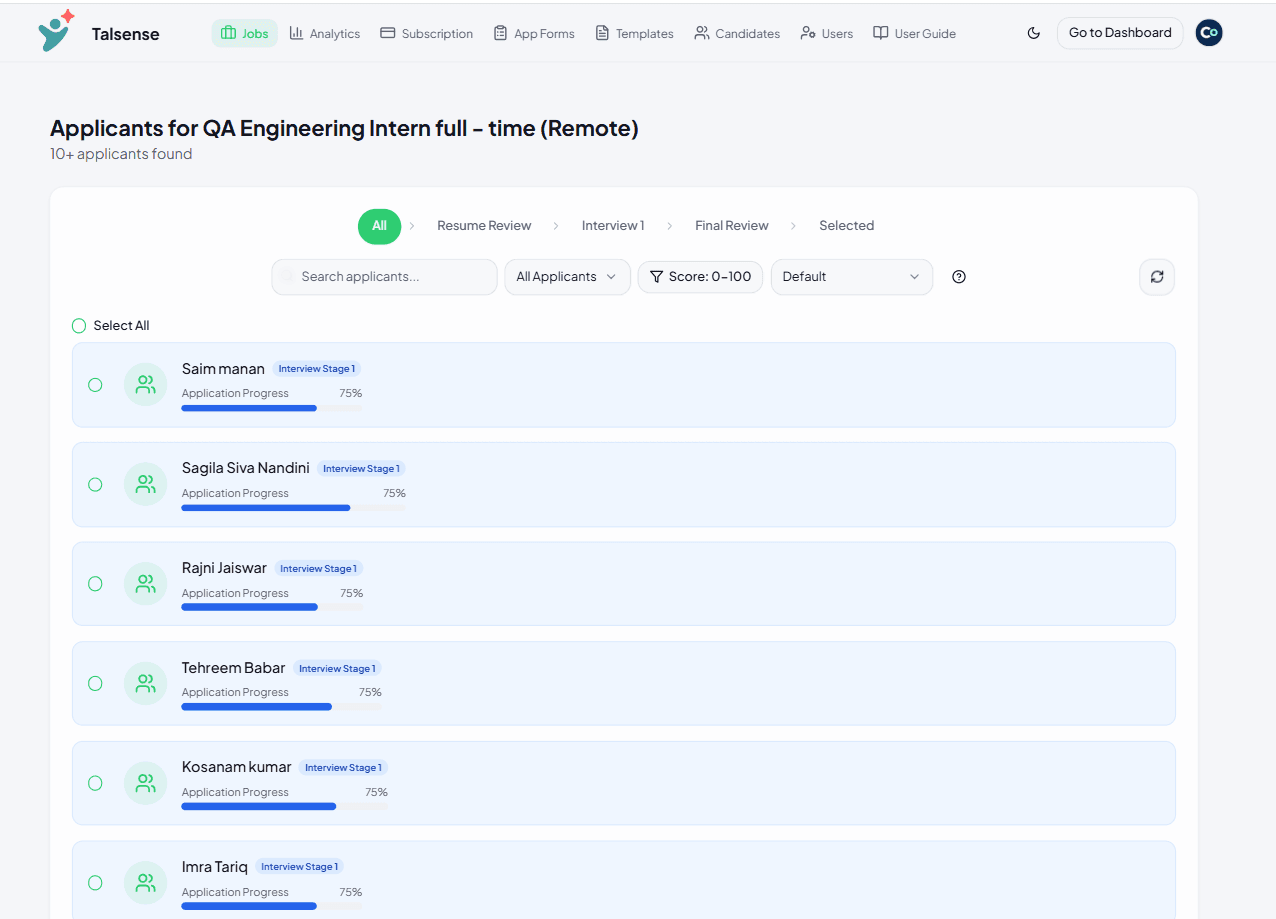Select Sagila Siva Nandini's row checkbox
The width and height of the screenshot is (1276, 919).
coord(95,484)
